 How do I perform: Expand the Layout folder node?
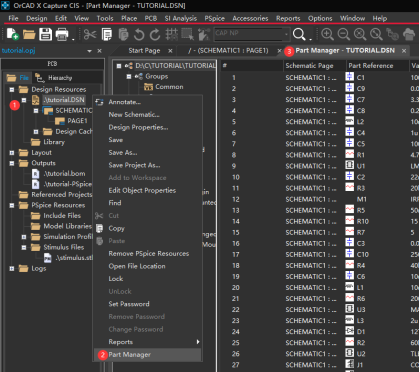coord(12,153)
